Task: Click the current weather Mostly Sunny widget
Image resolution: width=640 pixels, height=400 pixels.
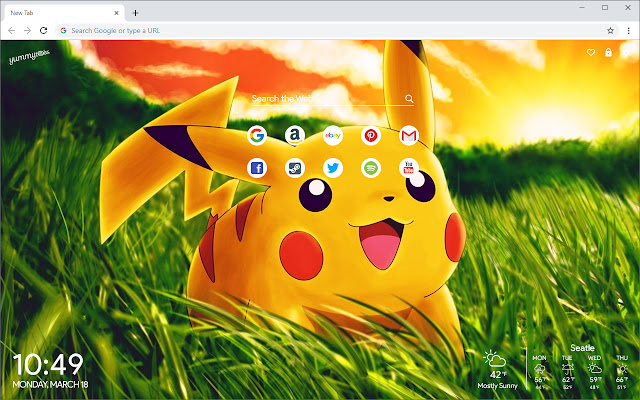Action: point(497,370)
